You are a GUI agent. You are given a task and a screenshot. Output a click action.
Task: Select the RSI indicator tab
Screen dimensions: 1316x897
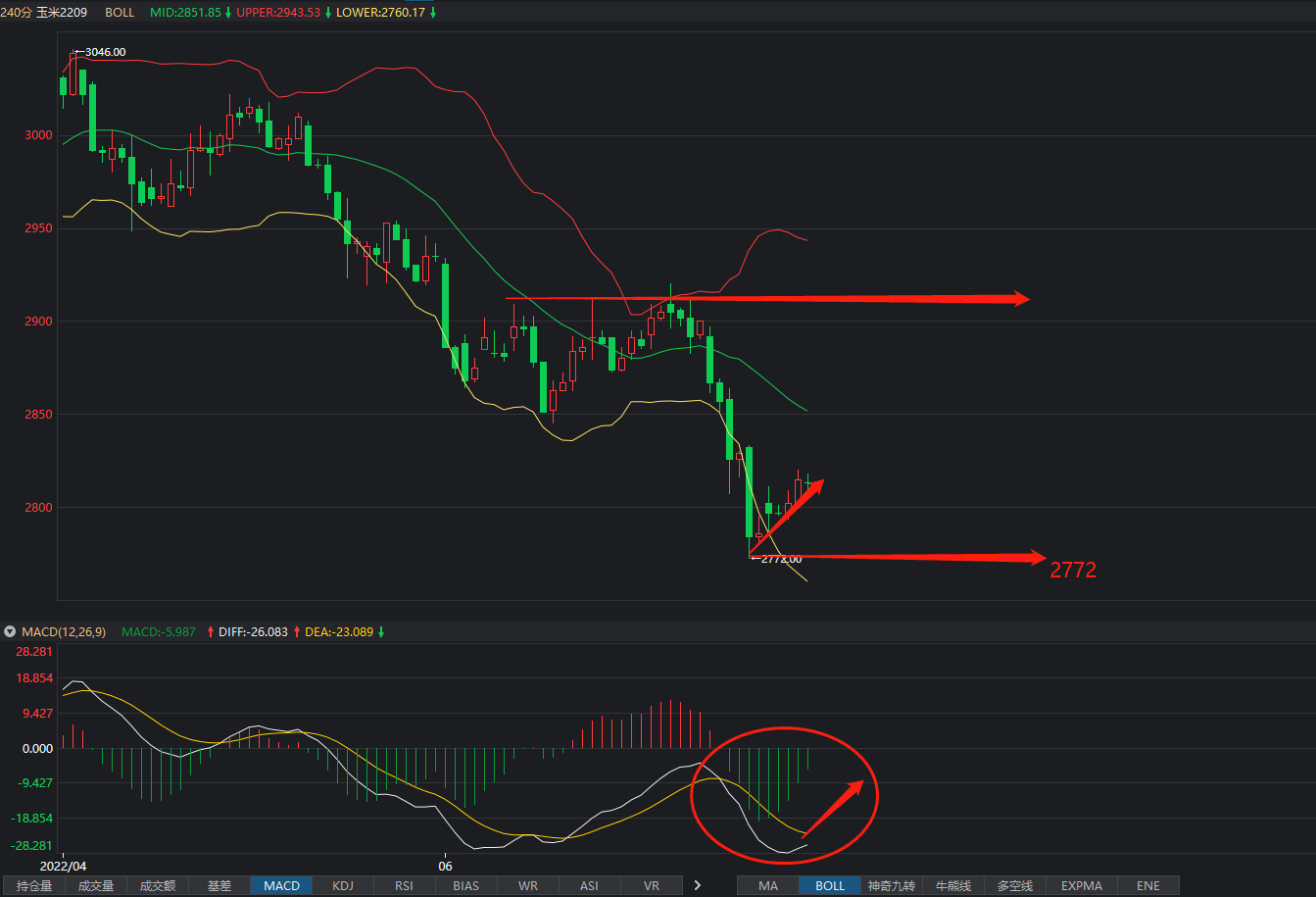pyautogui.click(x=405, y=885)
